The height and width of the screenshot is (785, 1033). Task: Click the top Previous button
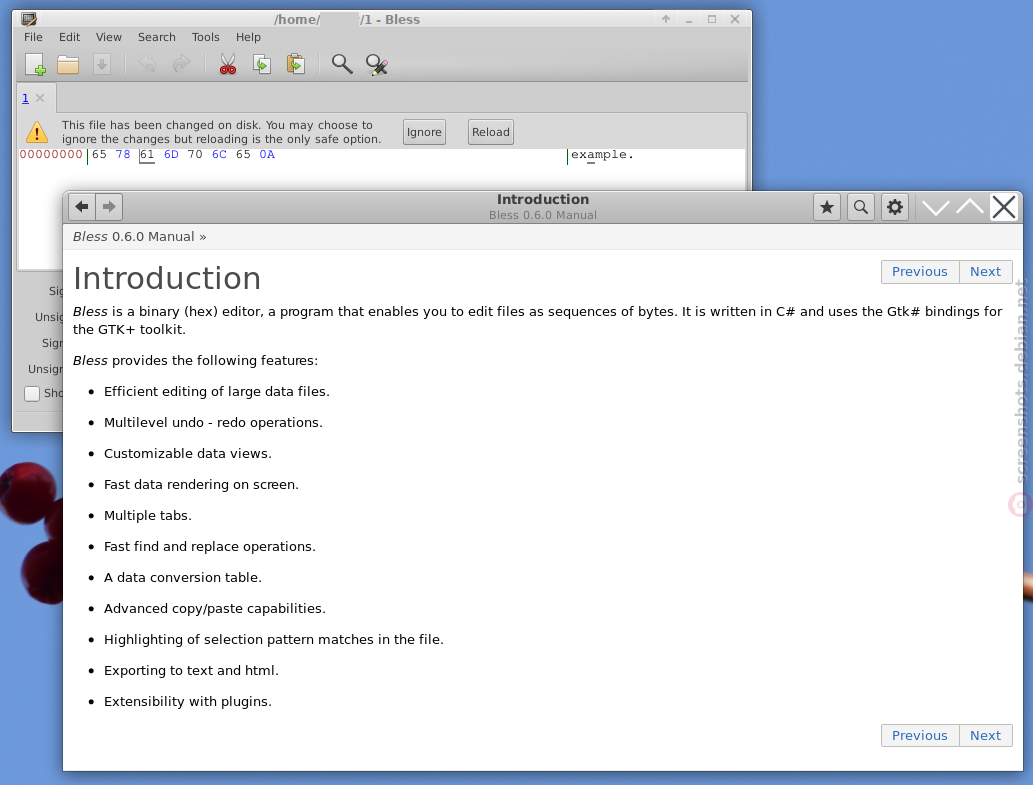tap(920, 272)
